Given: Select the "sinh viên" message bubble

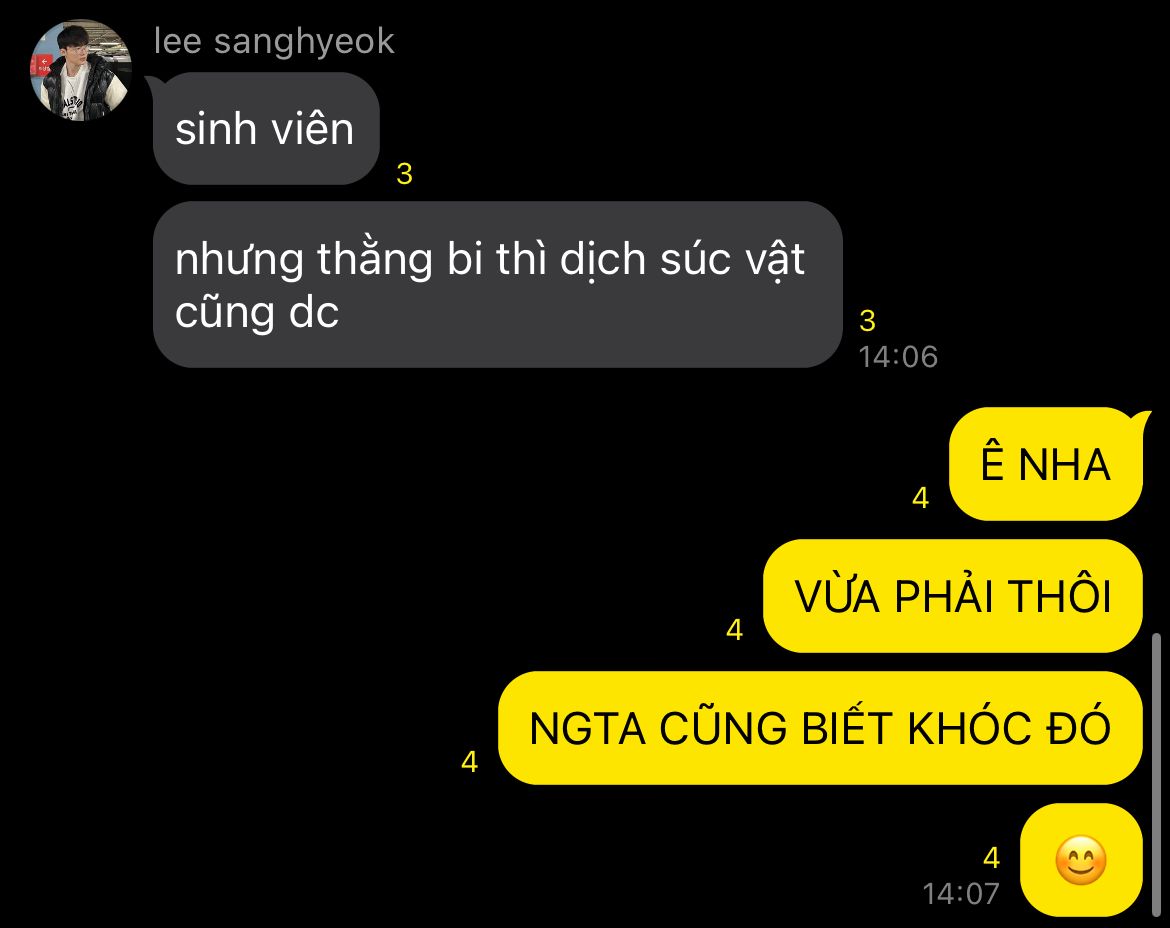Looking at the screenshot, I should [x=266, y=128].
